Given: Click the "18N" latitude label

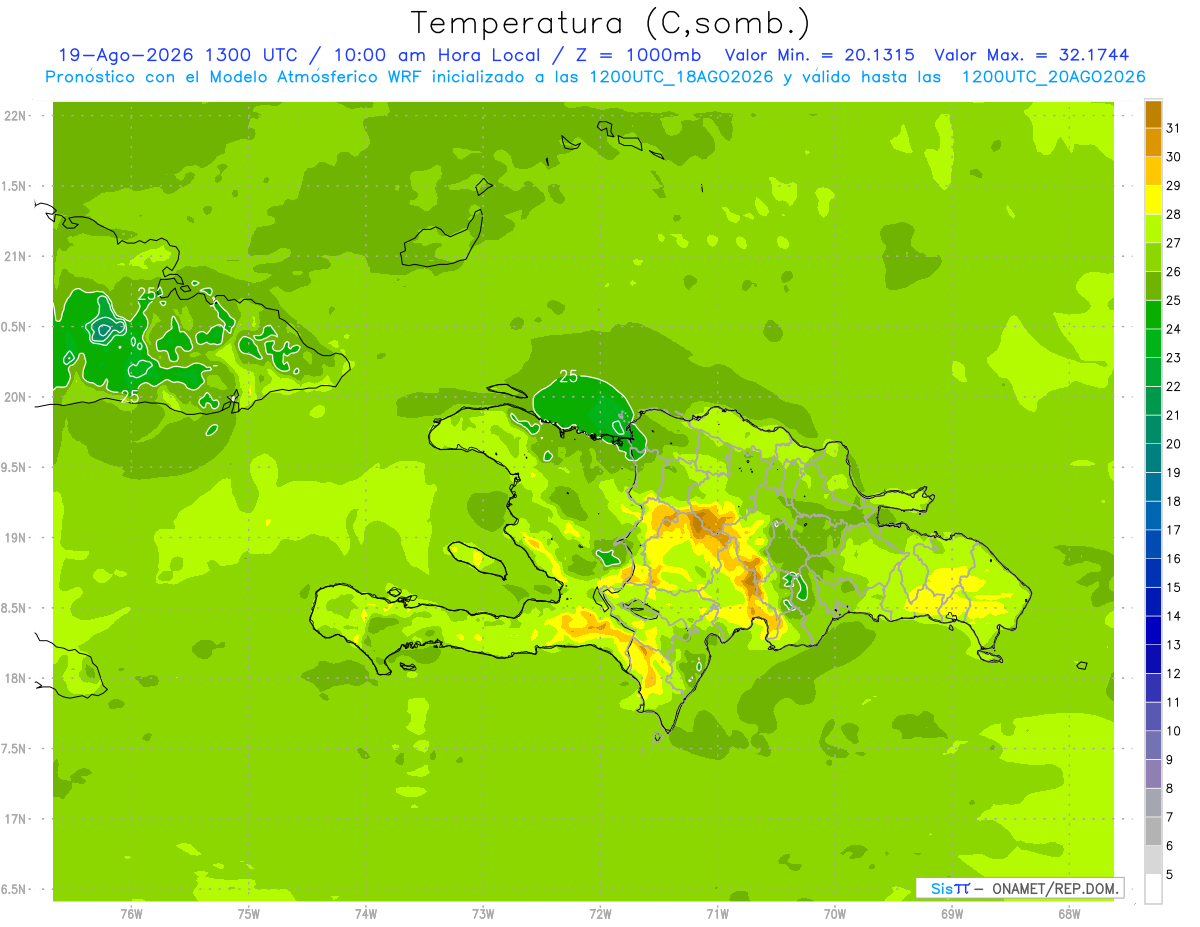Looking at the screenshot, I should click(x=15, y=678).
